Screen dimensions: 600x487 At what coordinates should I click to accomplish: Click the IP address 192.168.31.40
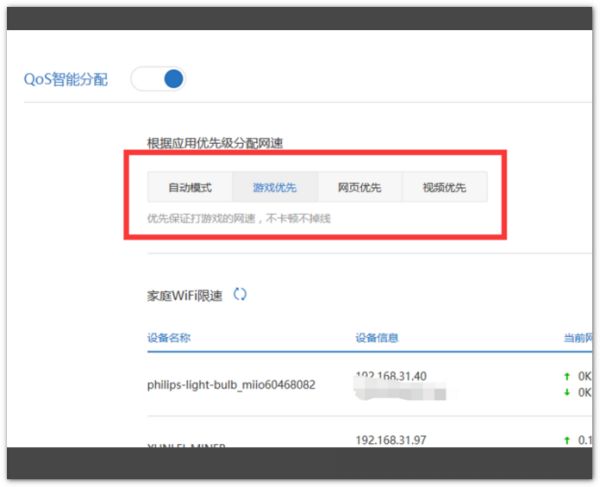pyautogui.click(x=391, y=376)
